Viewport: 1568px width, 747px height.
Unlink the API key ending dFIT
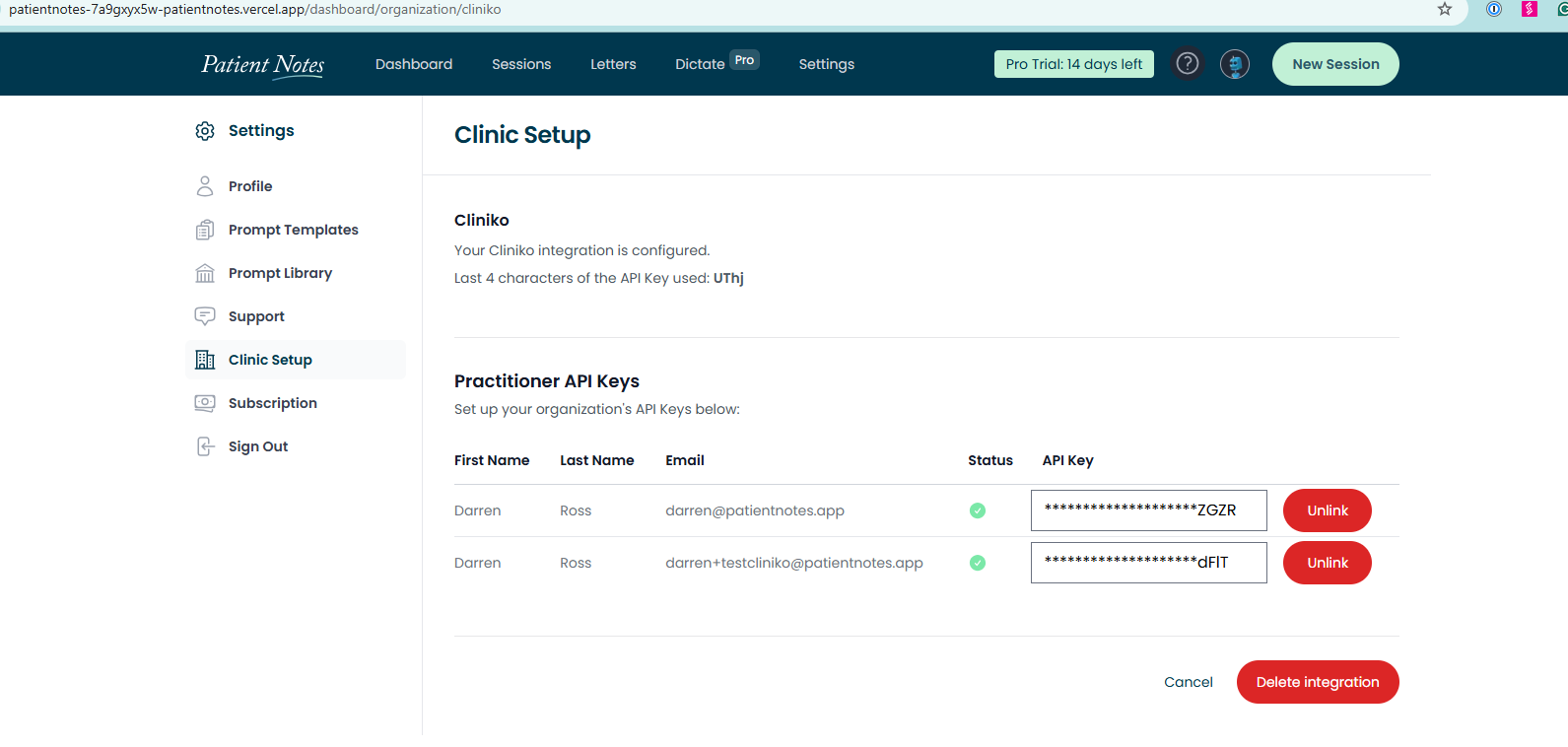pos(1328,563)
